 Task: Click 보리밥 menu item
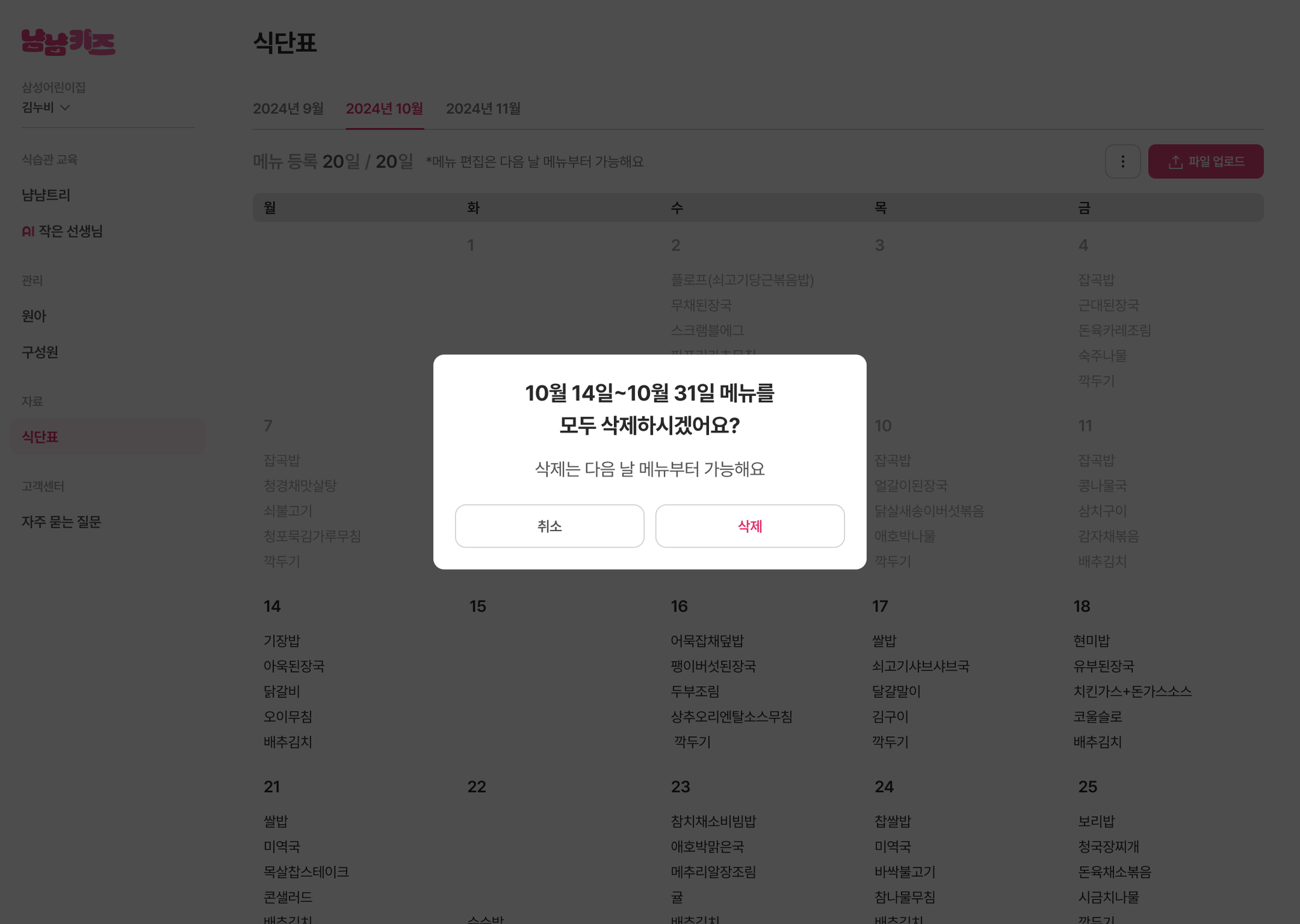click(x=1096, y=821)
